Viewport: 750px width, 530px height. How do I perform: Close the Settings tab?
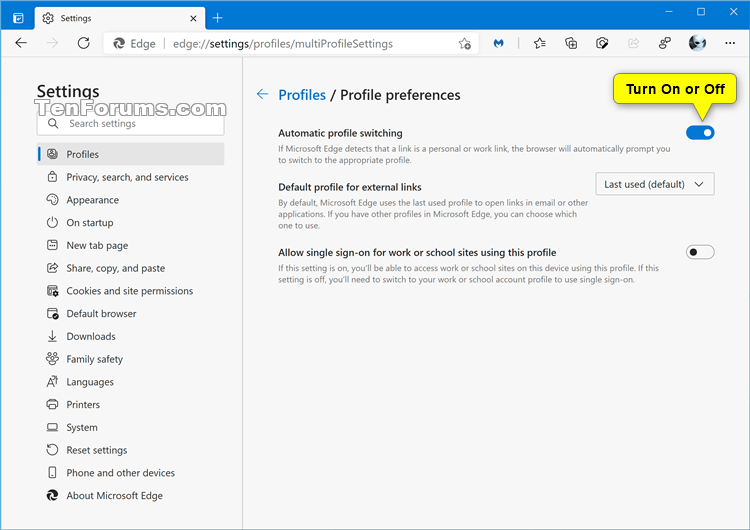tap(193, 18)
